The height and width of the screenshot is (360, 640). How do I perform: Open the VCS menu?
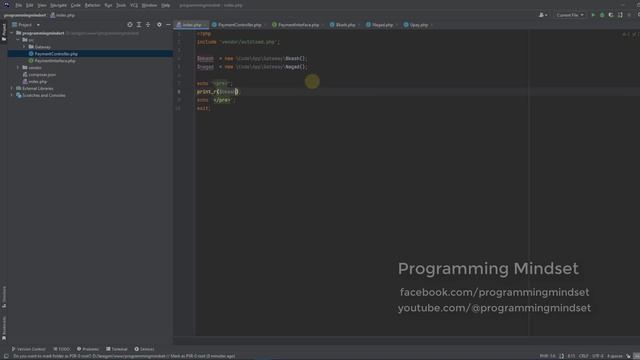pyautogui.click(x=134, y=5)
